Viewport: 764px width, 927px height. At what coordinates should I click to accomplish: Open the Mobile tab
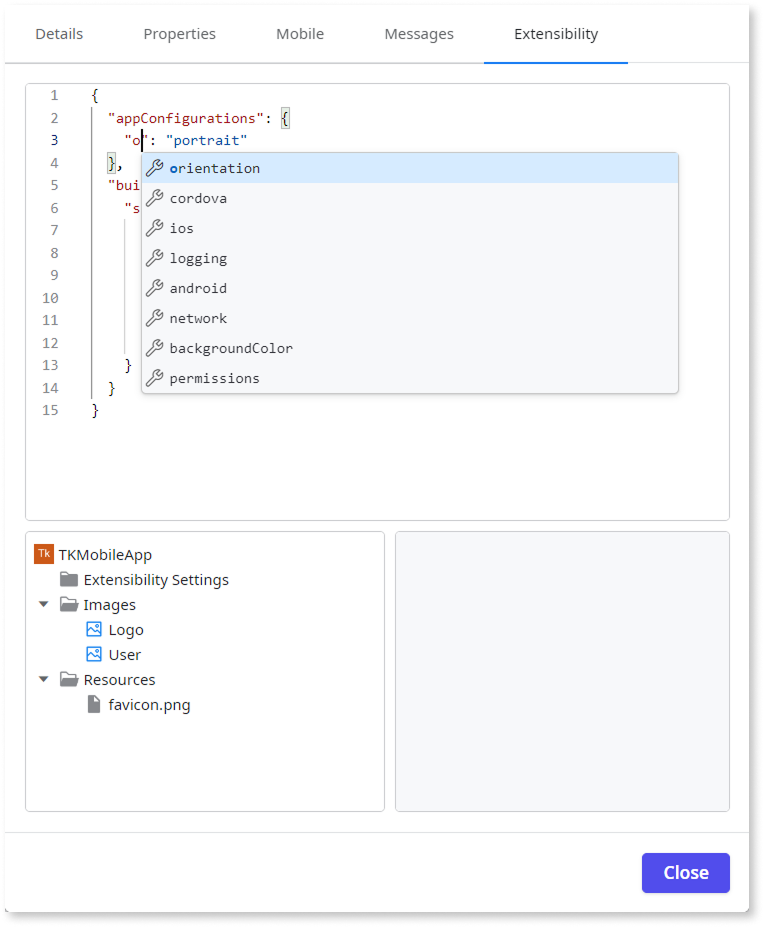click(x=299, y=33)
